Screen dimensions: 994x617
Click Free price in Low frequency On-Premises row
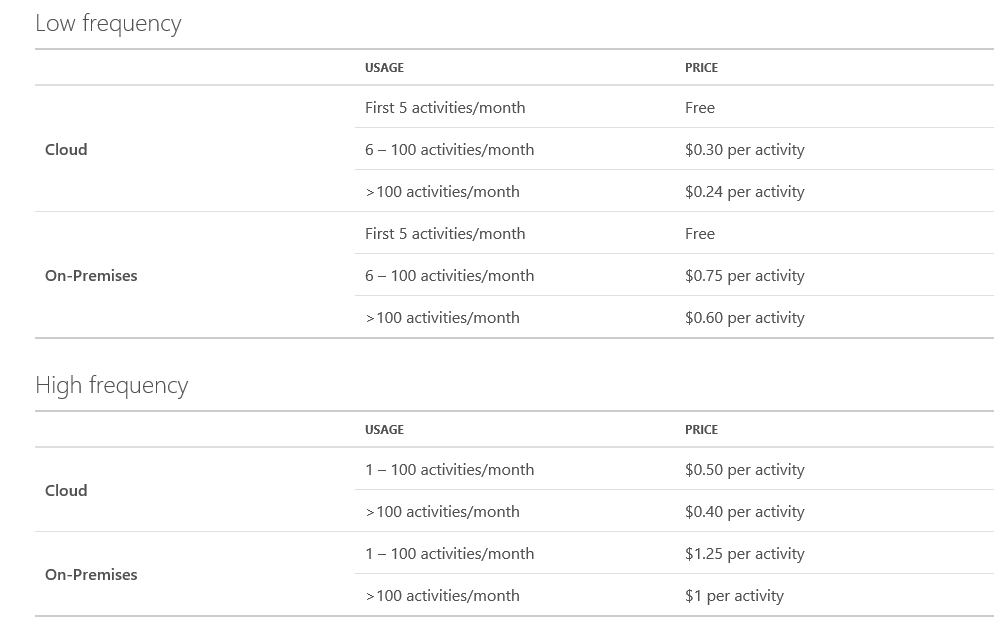[x=700, y=233]
